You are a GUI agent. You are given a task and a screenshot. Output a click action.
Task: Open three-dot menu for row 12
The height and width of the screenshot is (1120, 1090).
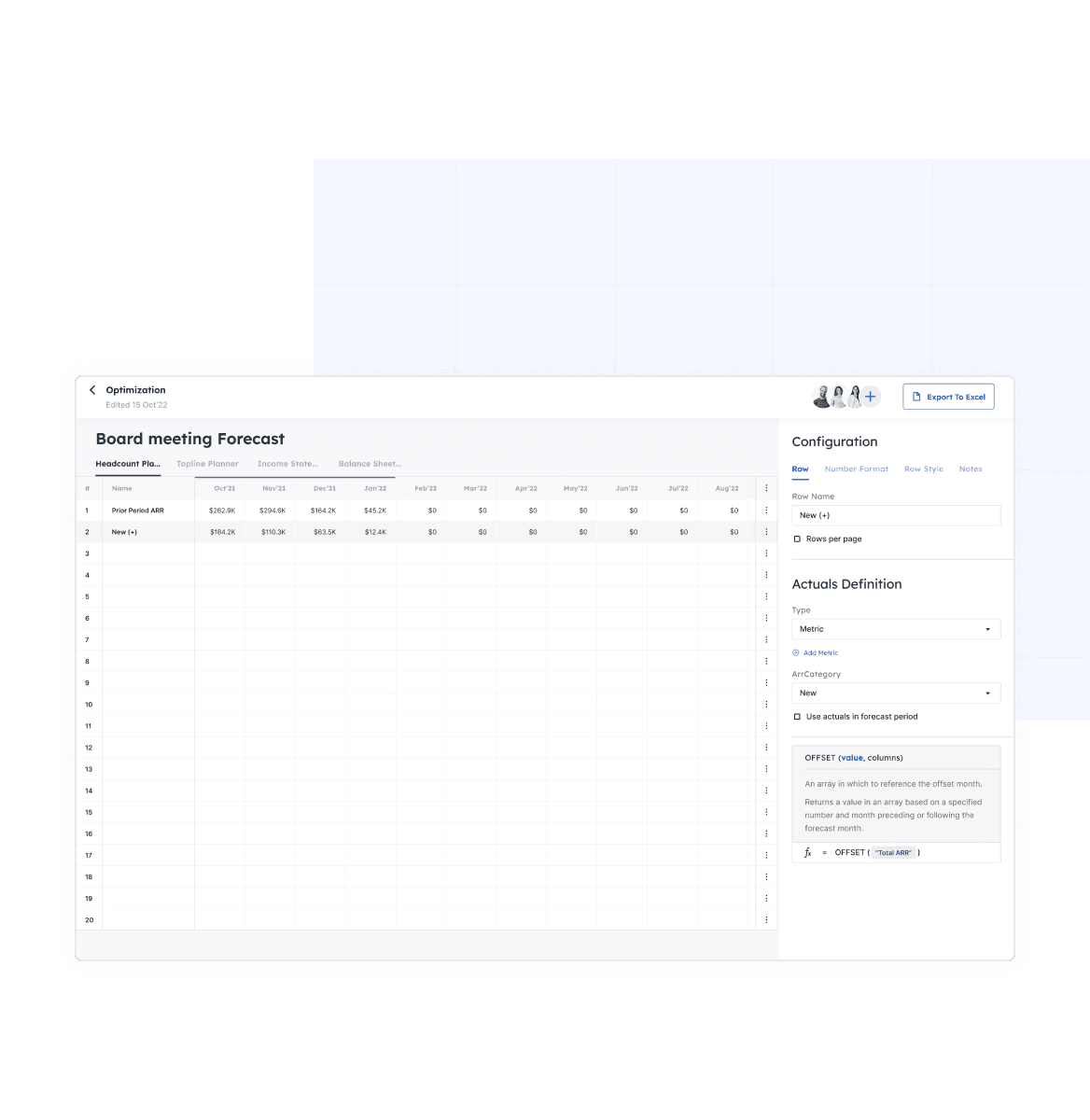pyautogui.click(x=766, y=748)
